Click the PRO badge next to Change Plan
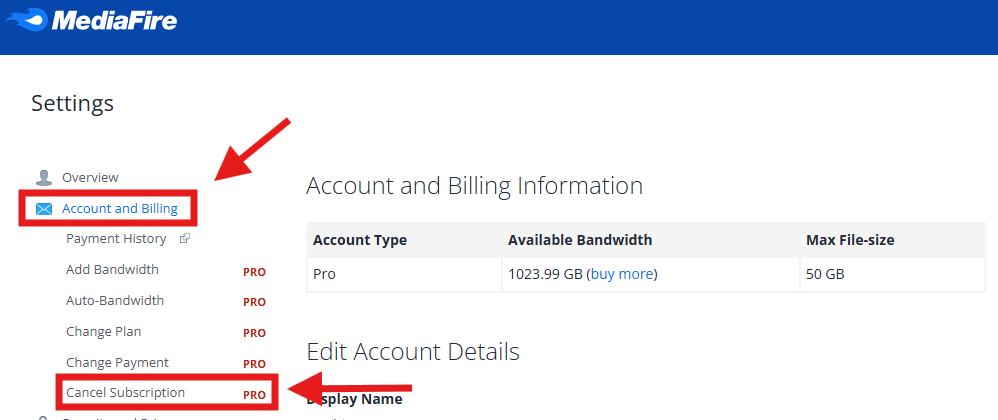Screen dimensions: 998x420 (x=254, y=333)
